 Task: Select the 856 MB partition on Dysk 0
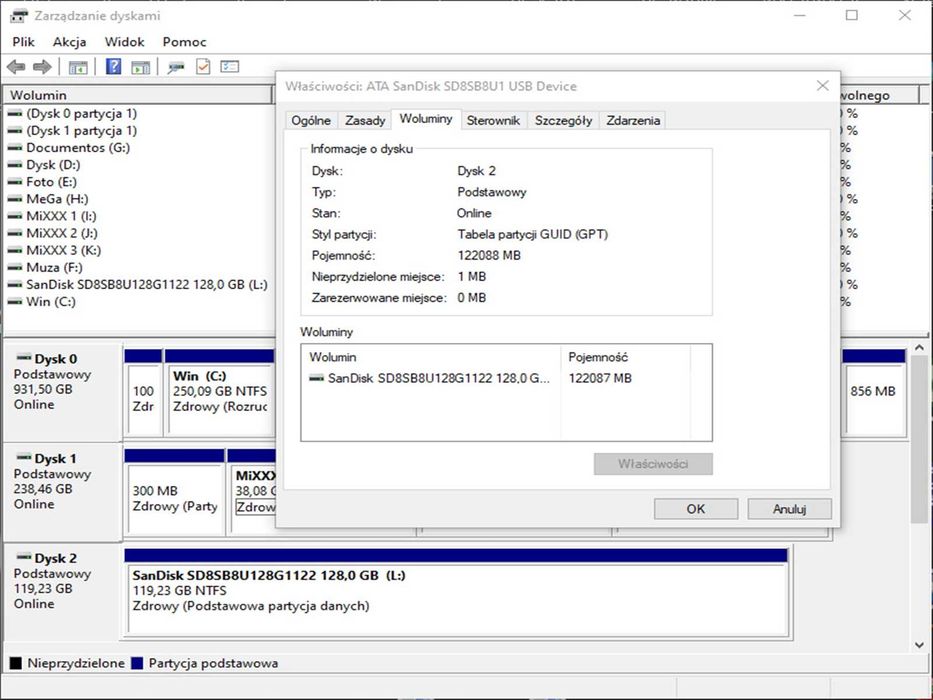point(873,392)
